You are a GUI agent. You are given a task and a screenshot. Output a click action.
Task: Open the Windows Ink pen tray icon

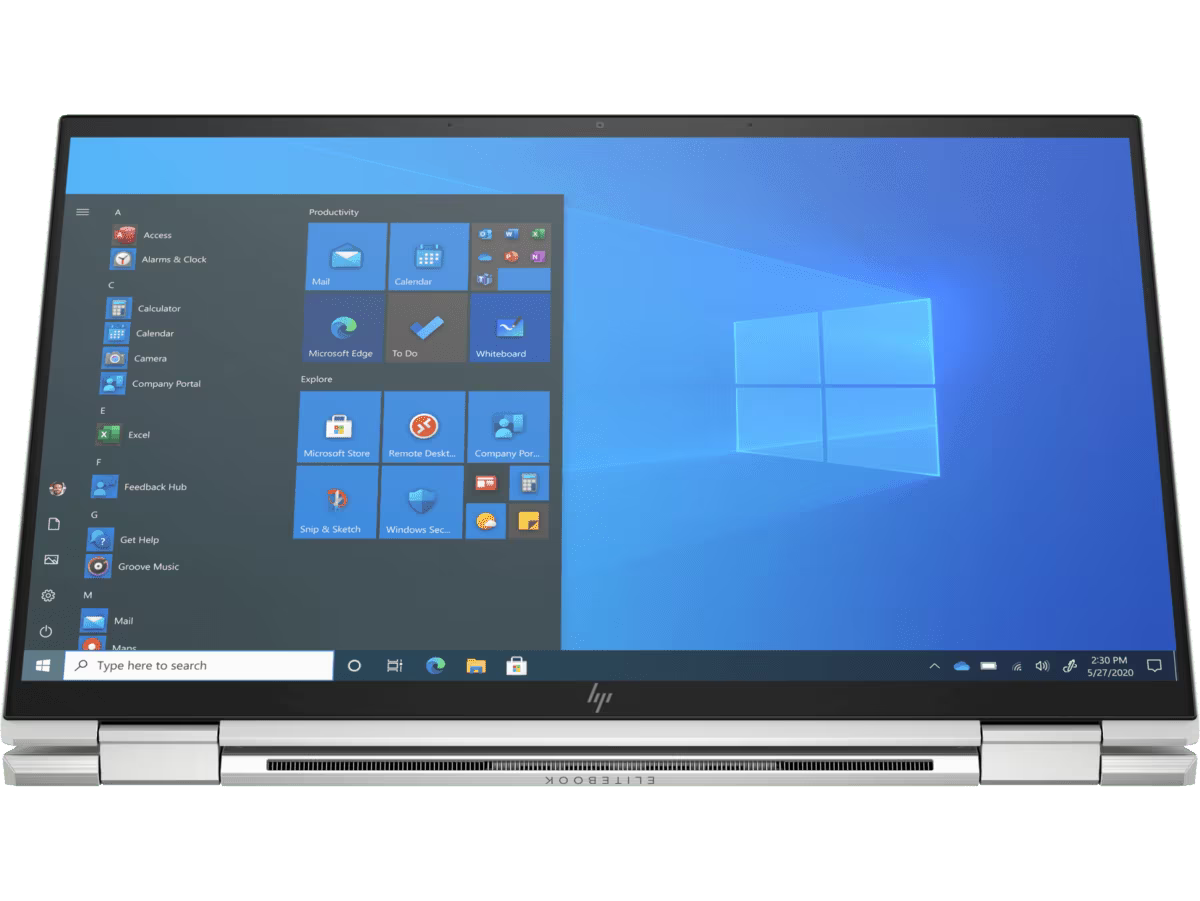(1069, 666)
